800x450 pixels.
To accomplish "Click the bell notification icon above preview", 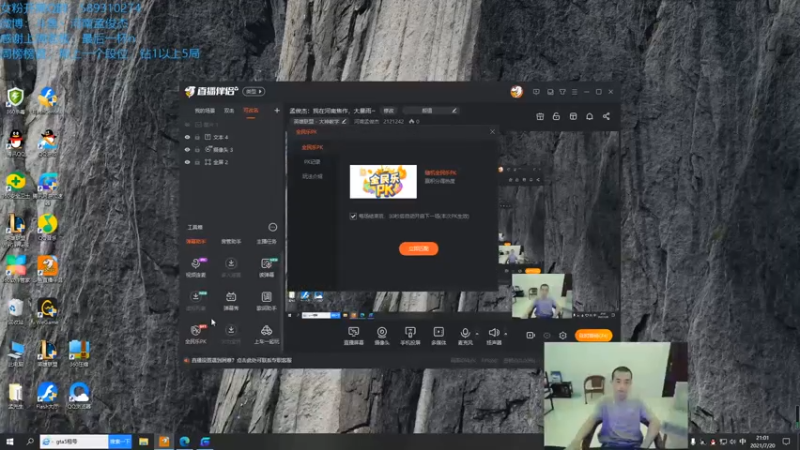I will pyautogui.click(x=589, y=116).
